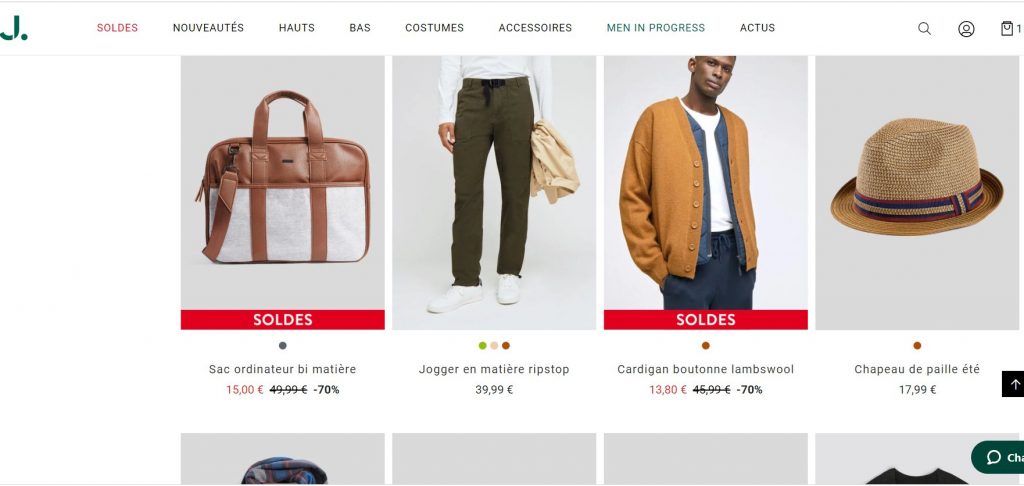Open the COSTUMES menu
The width and height of the screenshot is (1024, 486).
[x=434, y=28]
